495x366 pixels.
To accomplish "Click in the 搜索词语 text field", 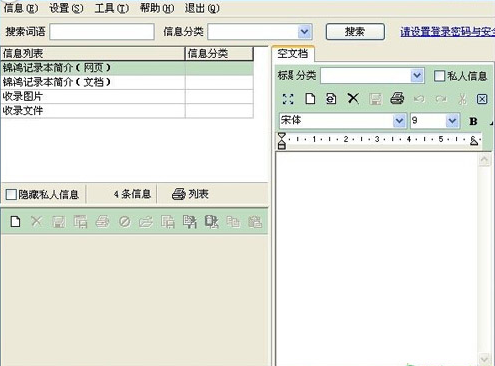I will [x=102, y=32].
